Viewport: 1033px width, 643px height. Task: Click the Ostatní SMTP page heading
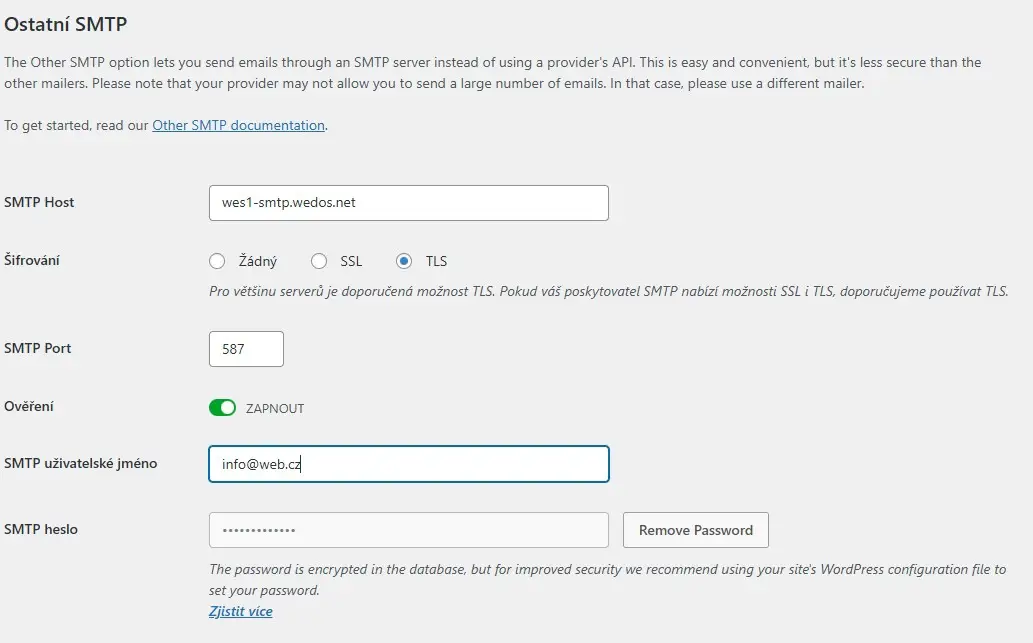65,23
